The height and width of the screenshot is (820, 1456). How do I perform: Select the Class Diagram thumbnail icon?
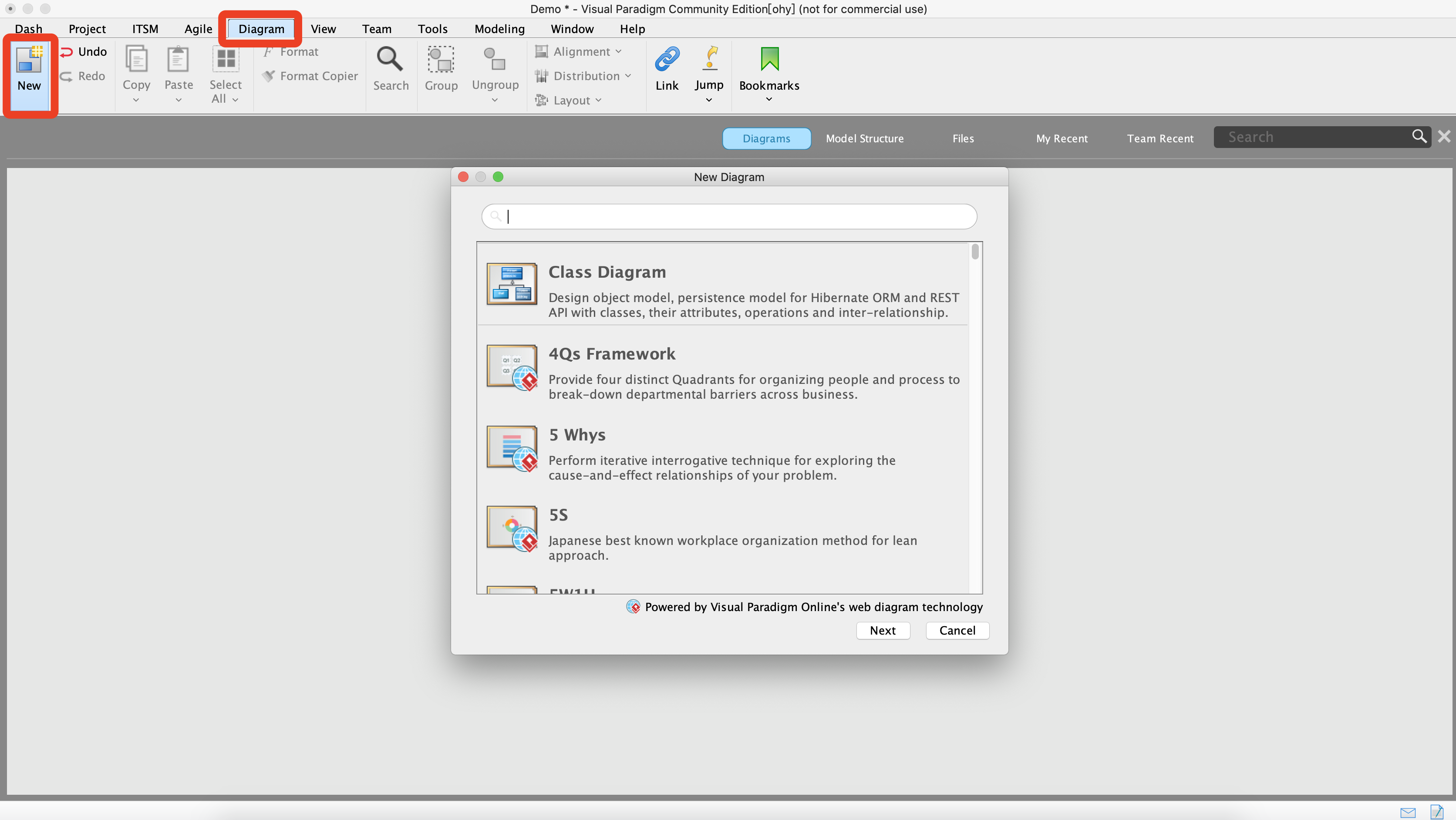click(512, 284)
